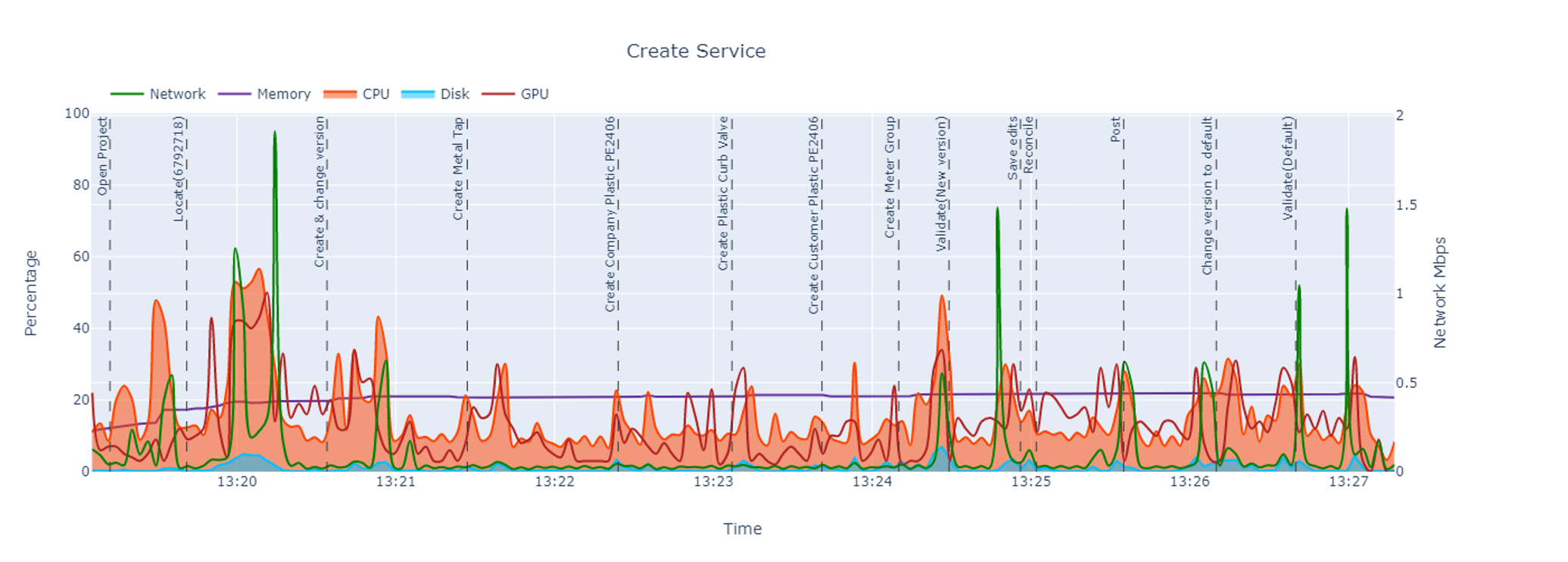Click the 'Create Meter Group' marker label
The height and width of the screenshot is (562, 1568).
tap(890, 177)
